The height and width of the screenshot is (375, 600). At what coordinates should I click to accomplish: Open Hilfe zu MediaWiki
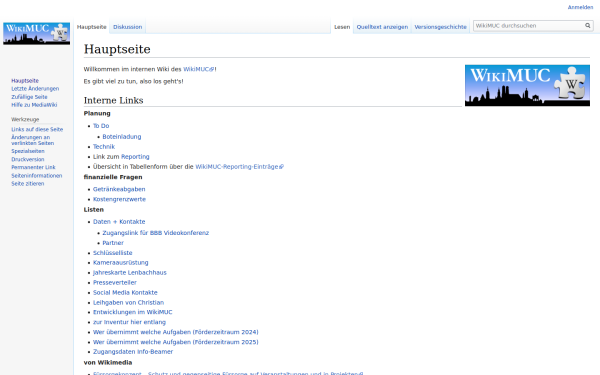pyautogui.click(x=34, y=105)
